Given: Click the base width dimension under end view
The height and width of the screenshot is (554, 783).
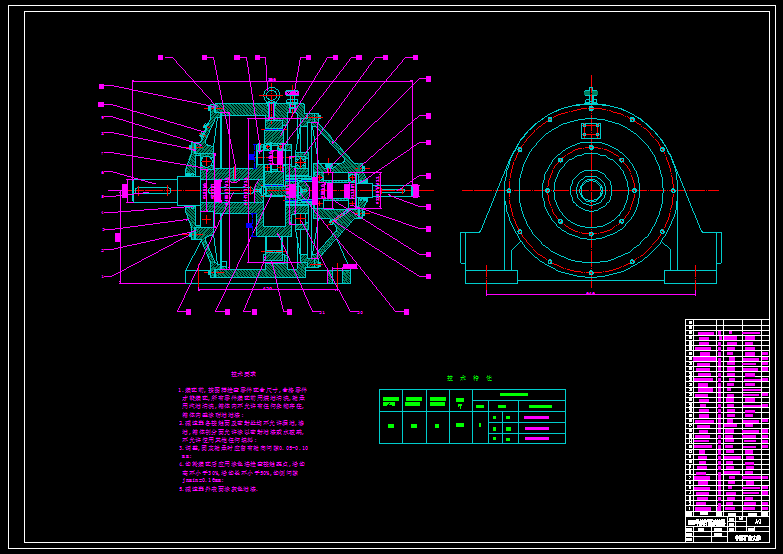Looking at the screenshot, I should [x=591, y=294].
